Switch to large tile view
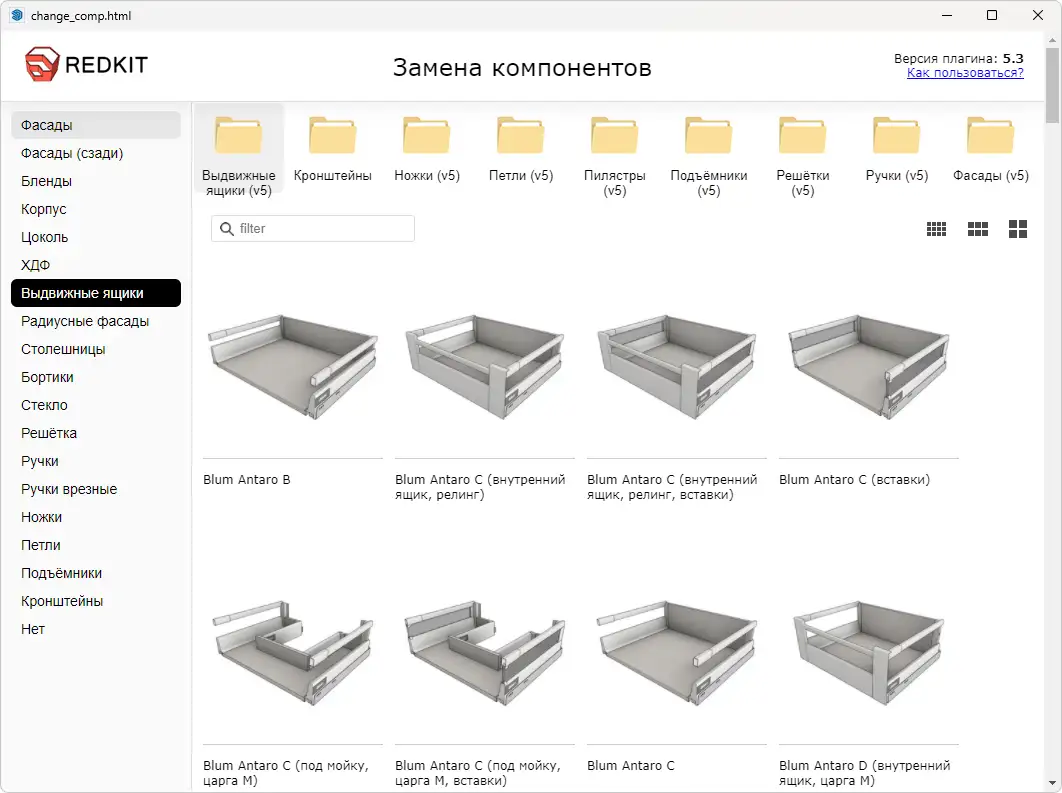Viewport: 1062px width, 793px height. 1017,228
